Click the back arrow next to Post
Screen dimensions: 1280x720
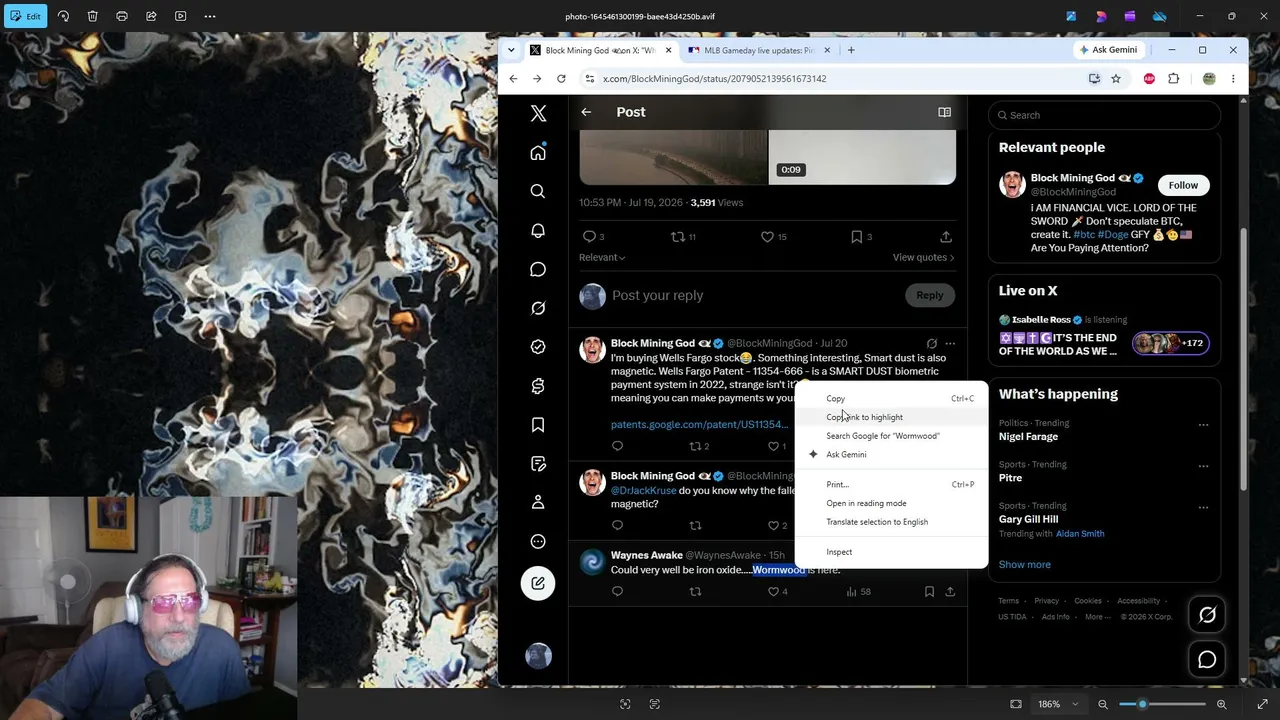coord(586,112)
